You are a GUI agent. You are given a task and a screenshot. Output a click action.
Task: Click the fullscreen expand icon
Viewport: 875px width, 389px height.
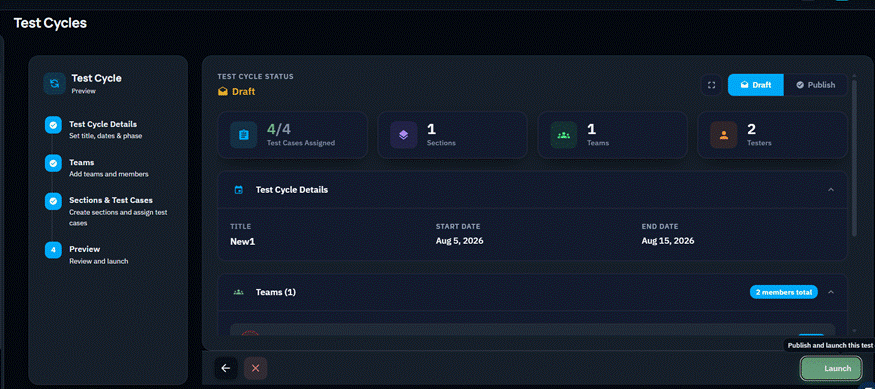coord(711,85)
